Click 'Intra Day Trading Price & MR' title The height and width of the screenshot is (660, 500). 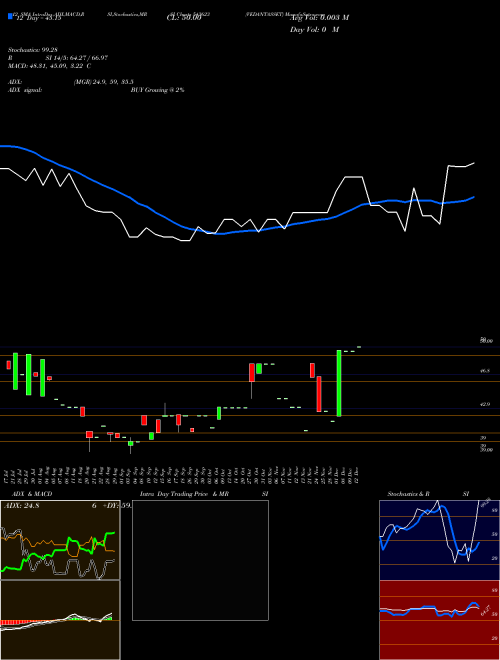184,494
